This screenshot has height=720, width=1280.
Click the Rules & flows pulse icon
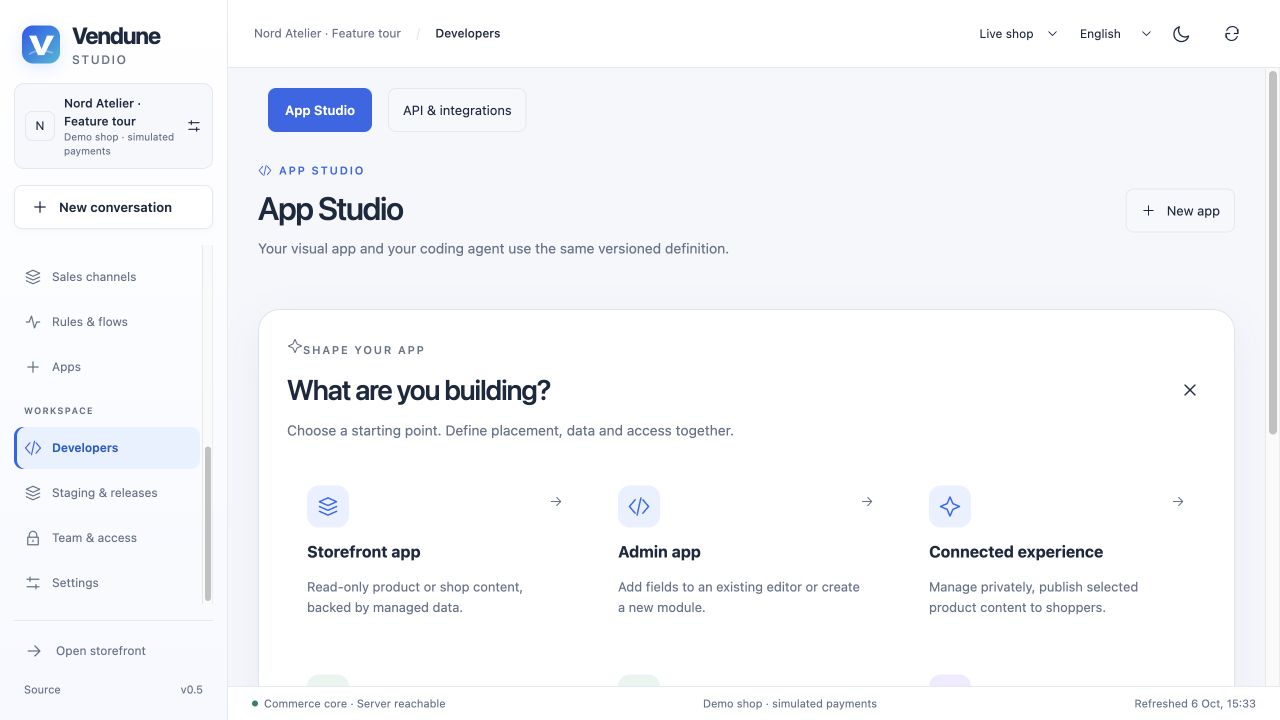click(33, 322)
